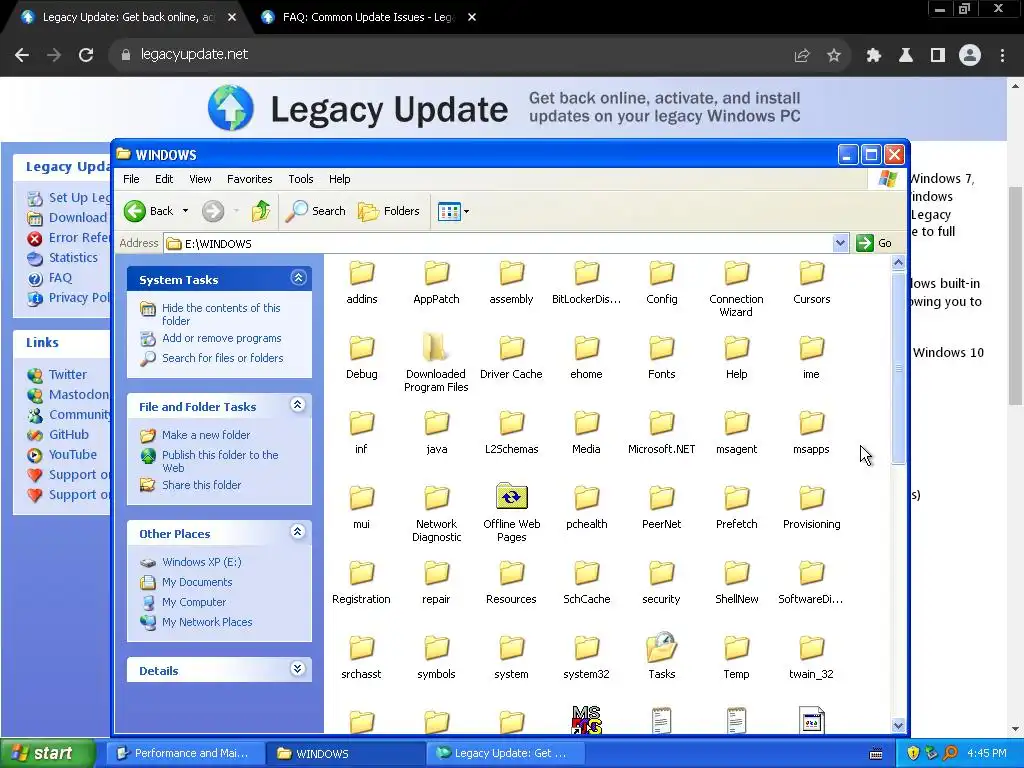Viewport: 1024px width, 768px height.
Task: Select the Temp folder
Action: pyautogui.click(x=737, y=658)
